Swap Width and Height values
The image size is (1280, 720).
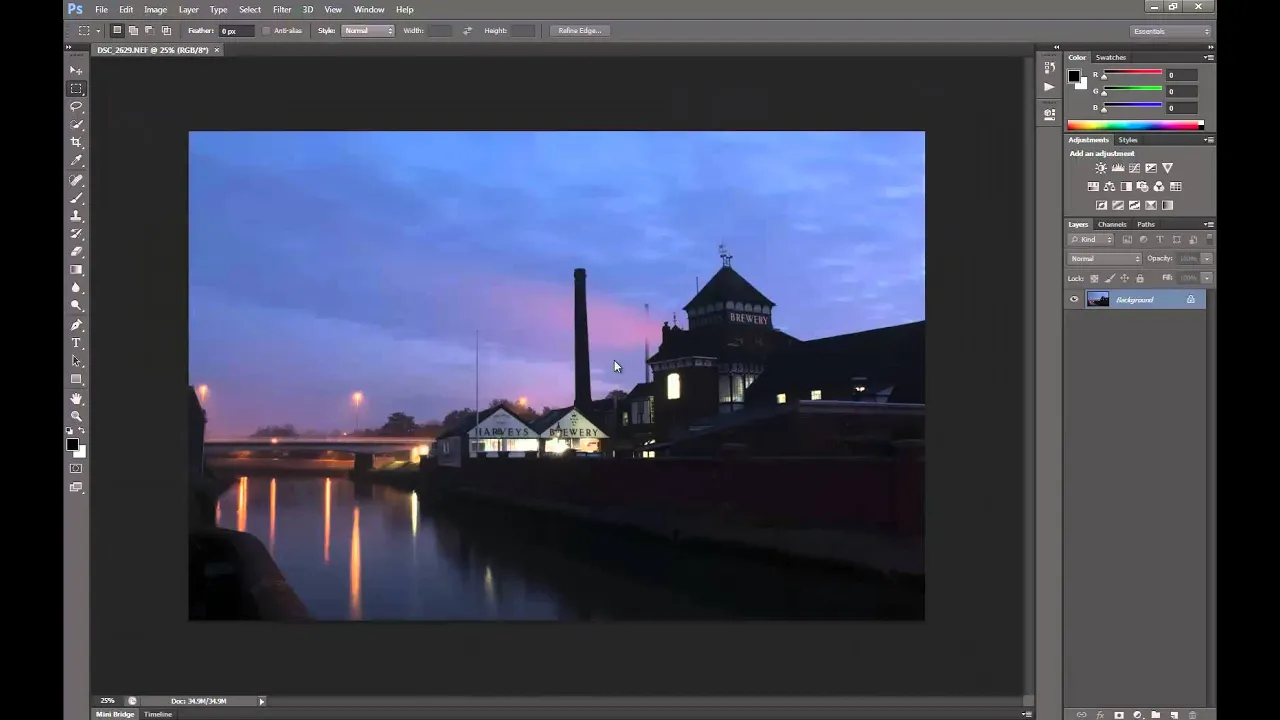[x=467, y=31]
